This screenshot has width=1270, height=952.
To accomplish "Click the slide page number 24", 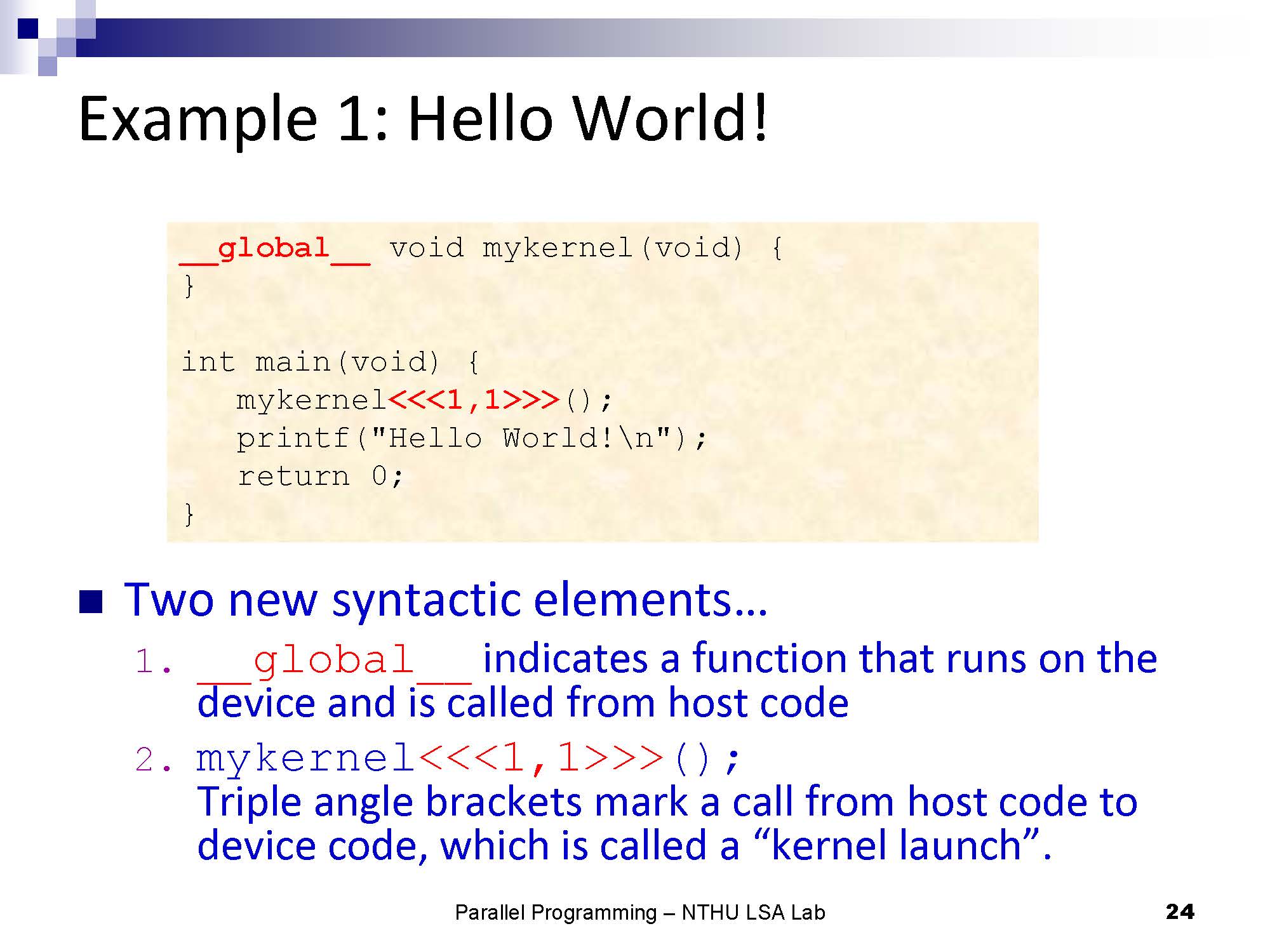I will [1180, 912].
